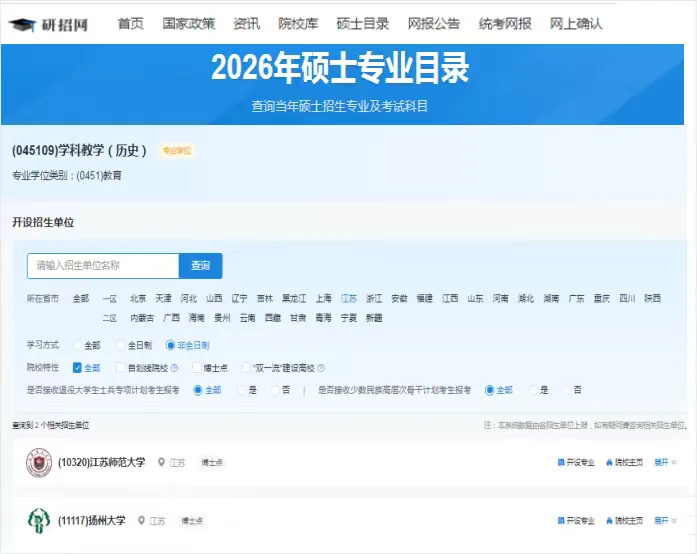Open 统考网报 navigation item
Screen dimensions: 697x554
505,24
